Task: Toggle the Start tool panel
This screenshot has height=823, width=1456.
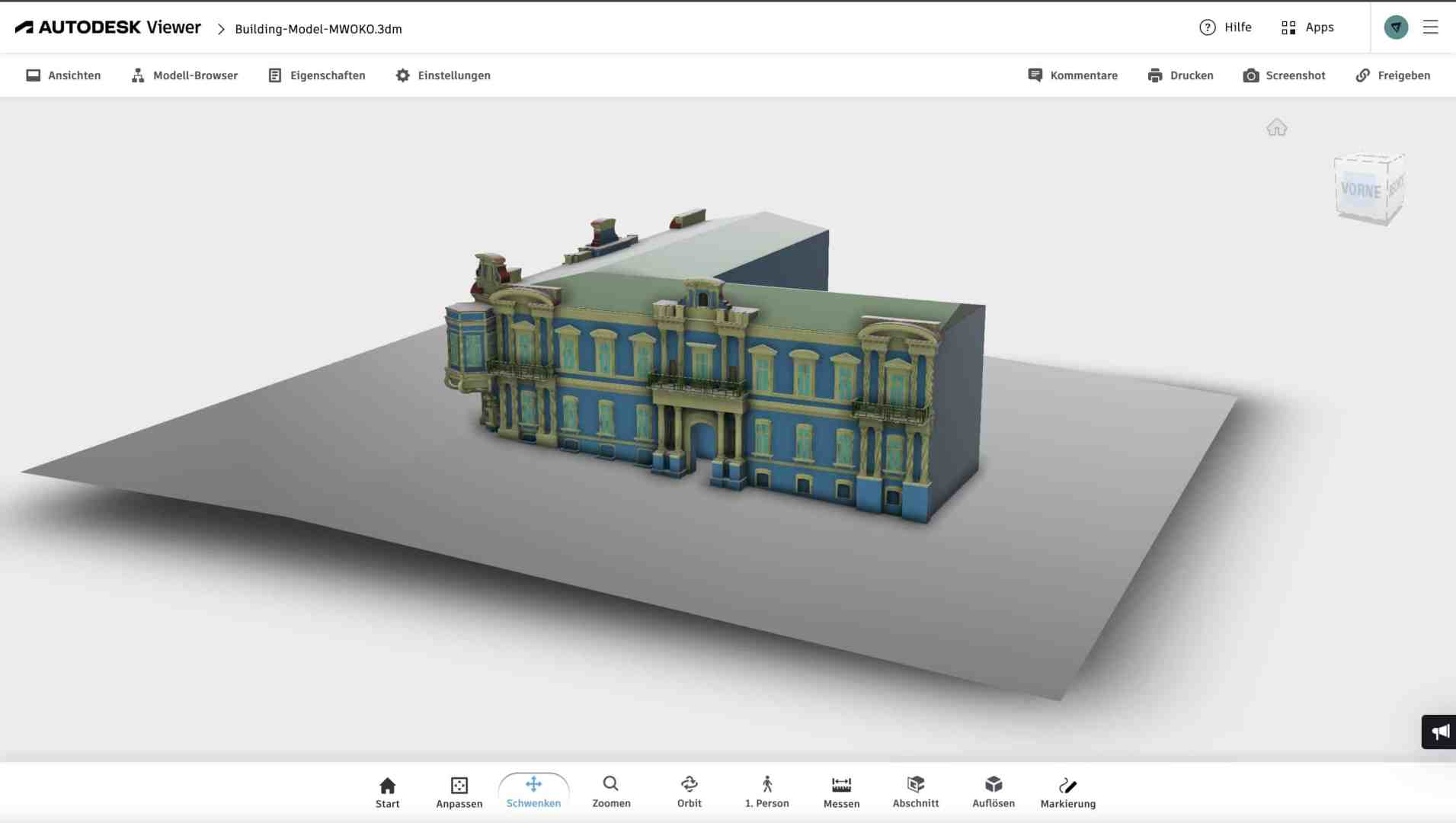Action: [387, 791]
